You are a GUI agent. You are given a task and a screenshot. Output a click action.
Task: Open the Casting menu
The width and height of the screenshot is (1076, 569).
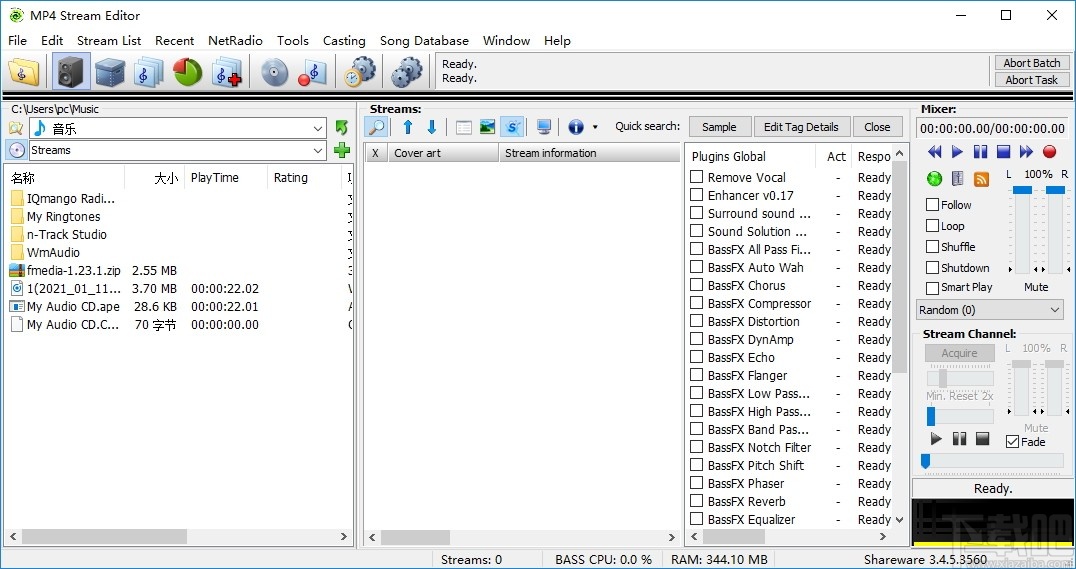pos(344,40)
